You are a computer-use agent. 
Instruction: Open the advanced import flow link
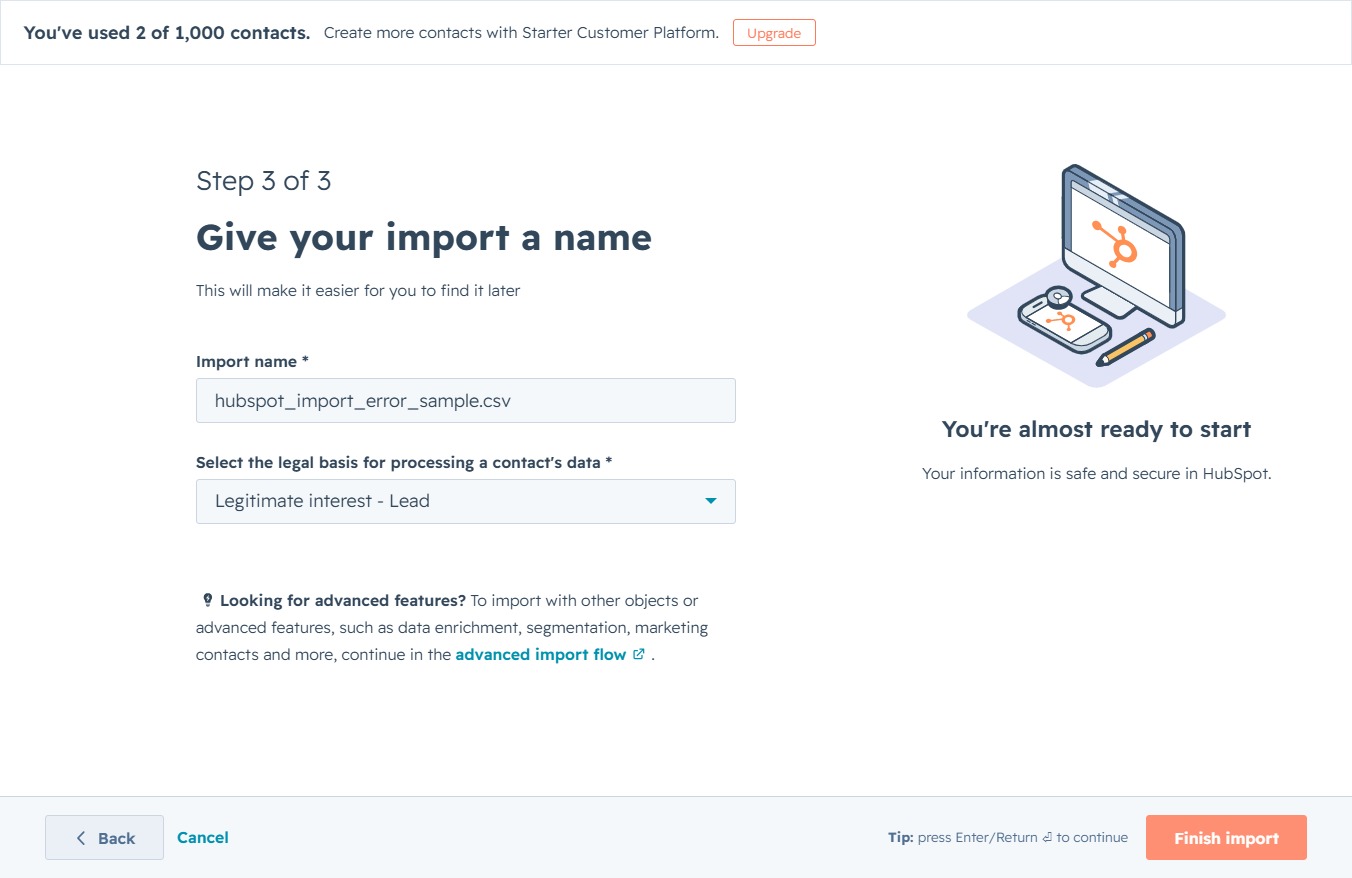pyautogui.click(x=541, y=655)
